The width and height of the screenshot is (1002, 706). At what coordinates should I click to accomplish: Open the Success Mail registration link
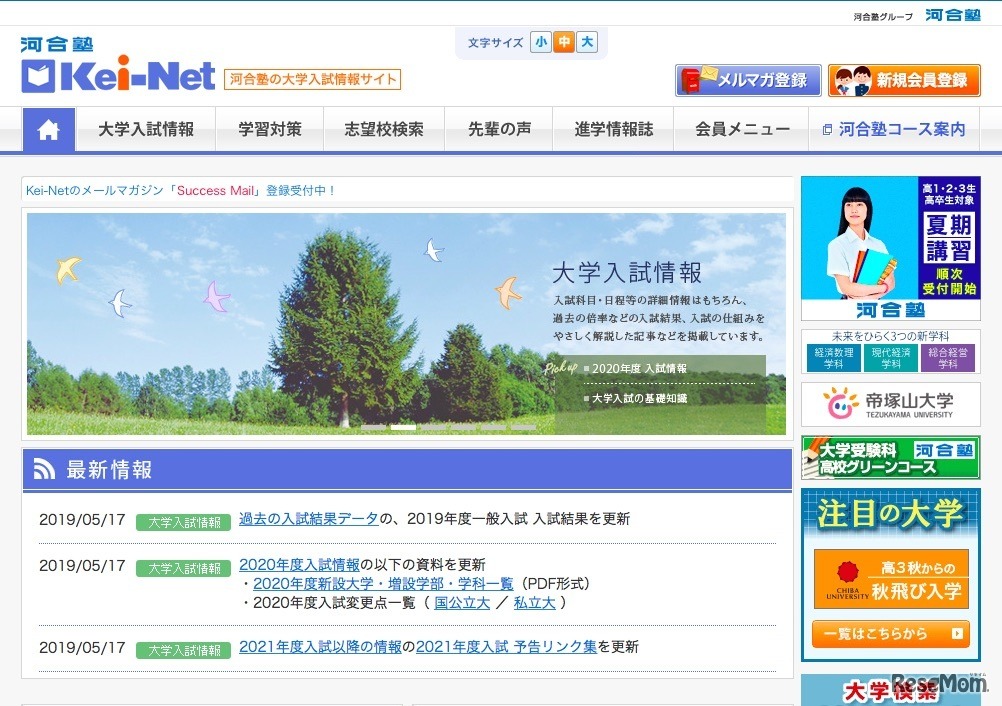[x=215, y=190]
